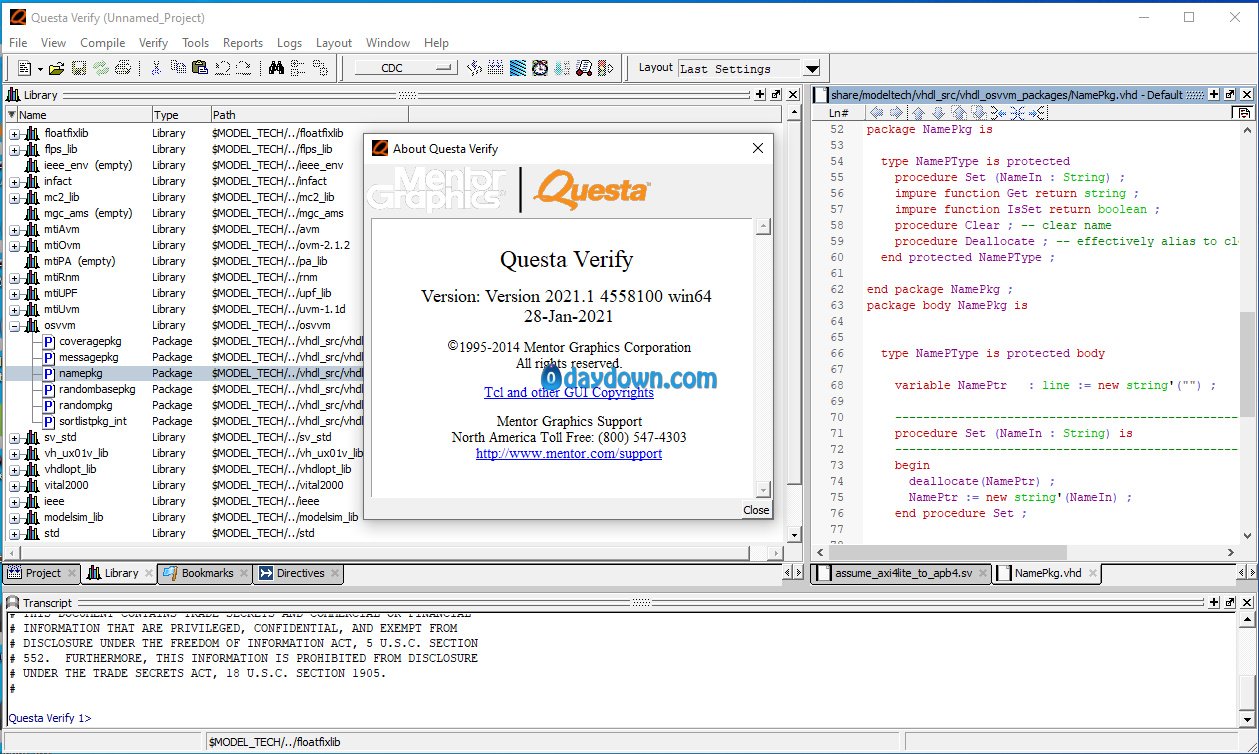
Task: Expand the std library node
Action: pyautogui.click(x=14, y=533)
